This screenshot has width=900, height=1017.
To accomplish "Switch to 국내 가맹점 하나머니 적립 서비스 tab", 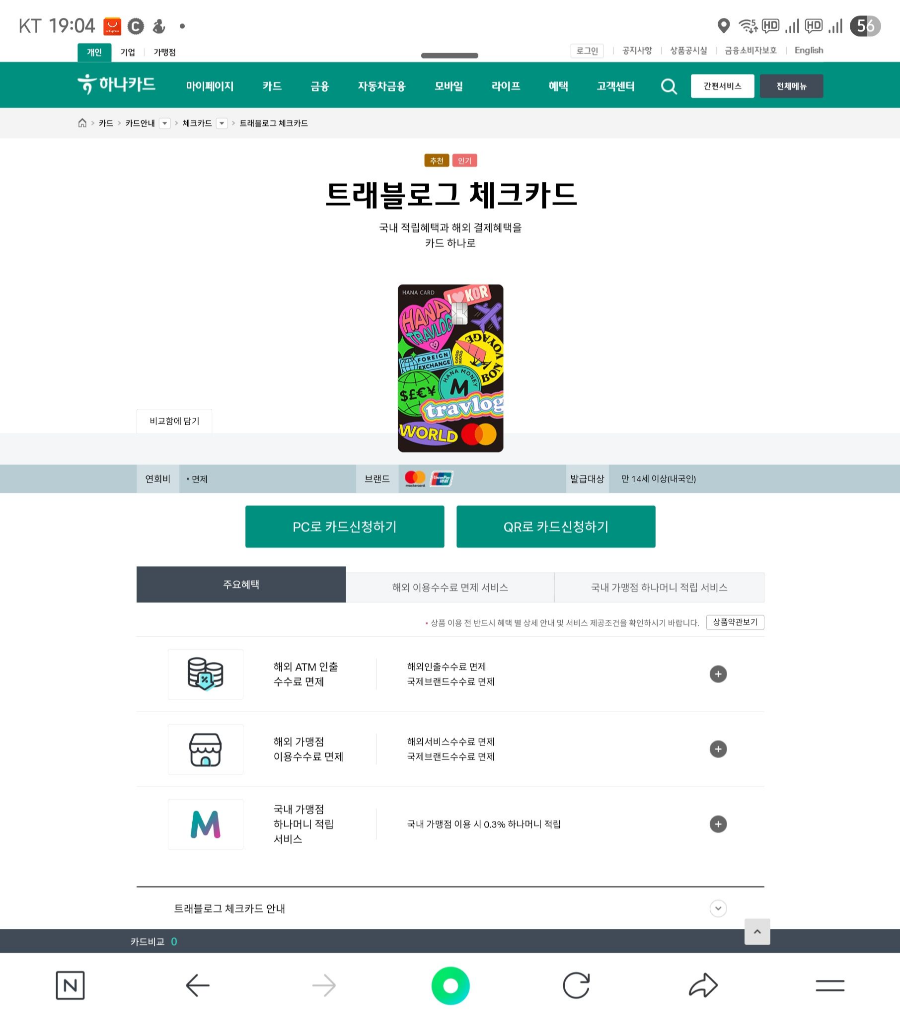I will (x=659, y=587).
